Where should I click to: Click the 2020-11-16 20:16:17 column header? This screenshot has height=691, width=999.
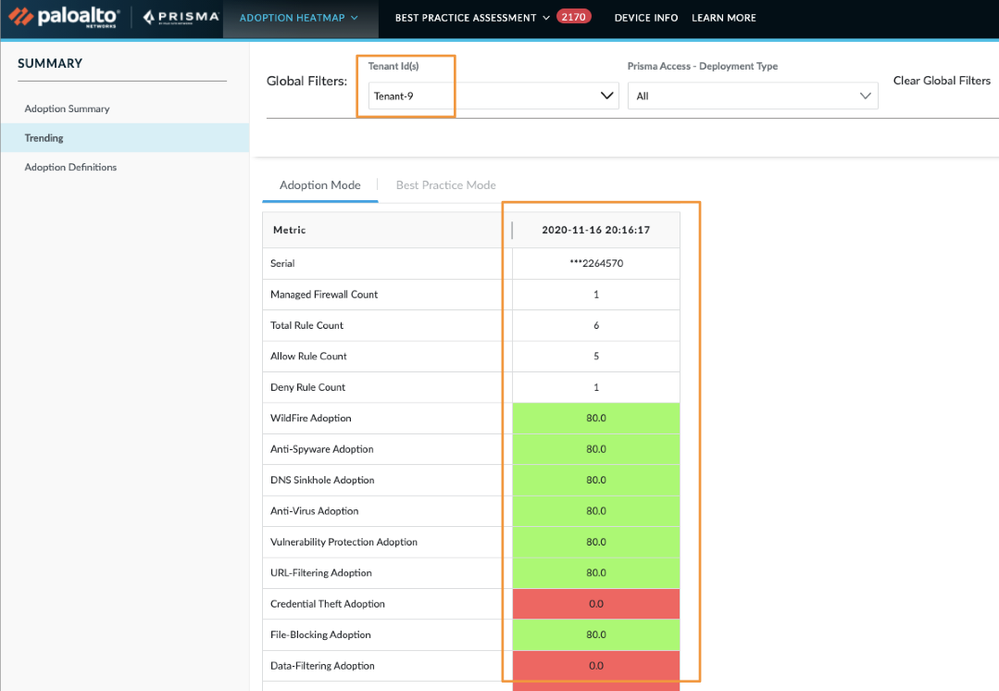596,230
